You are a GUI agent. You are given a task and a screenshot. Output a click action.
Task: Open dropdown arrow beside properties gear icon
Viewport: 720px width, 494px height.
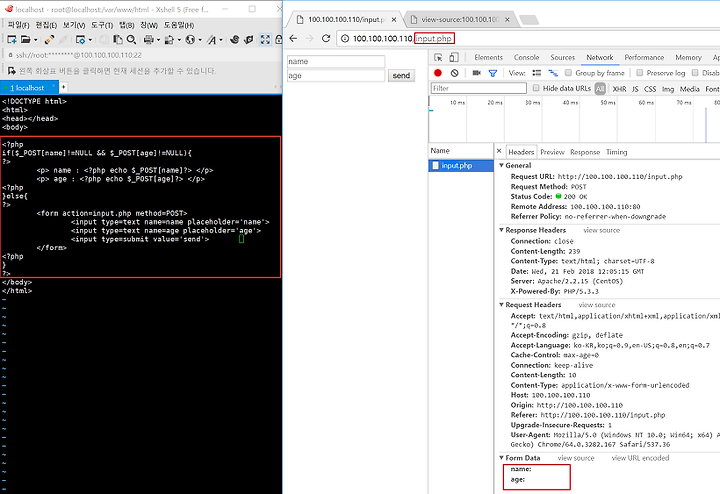[90, 40]
